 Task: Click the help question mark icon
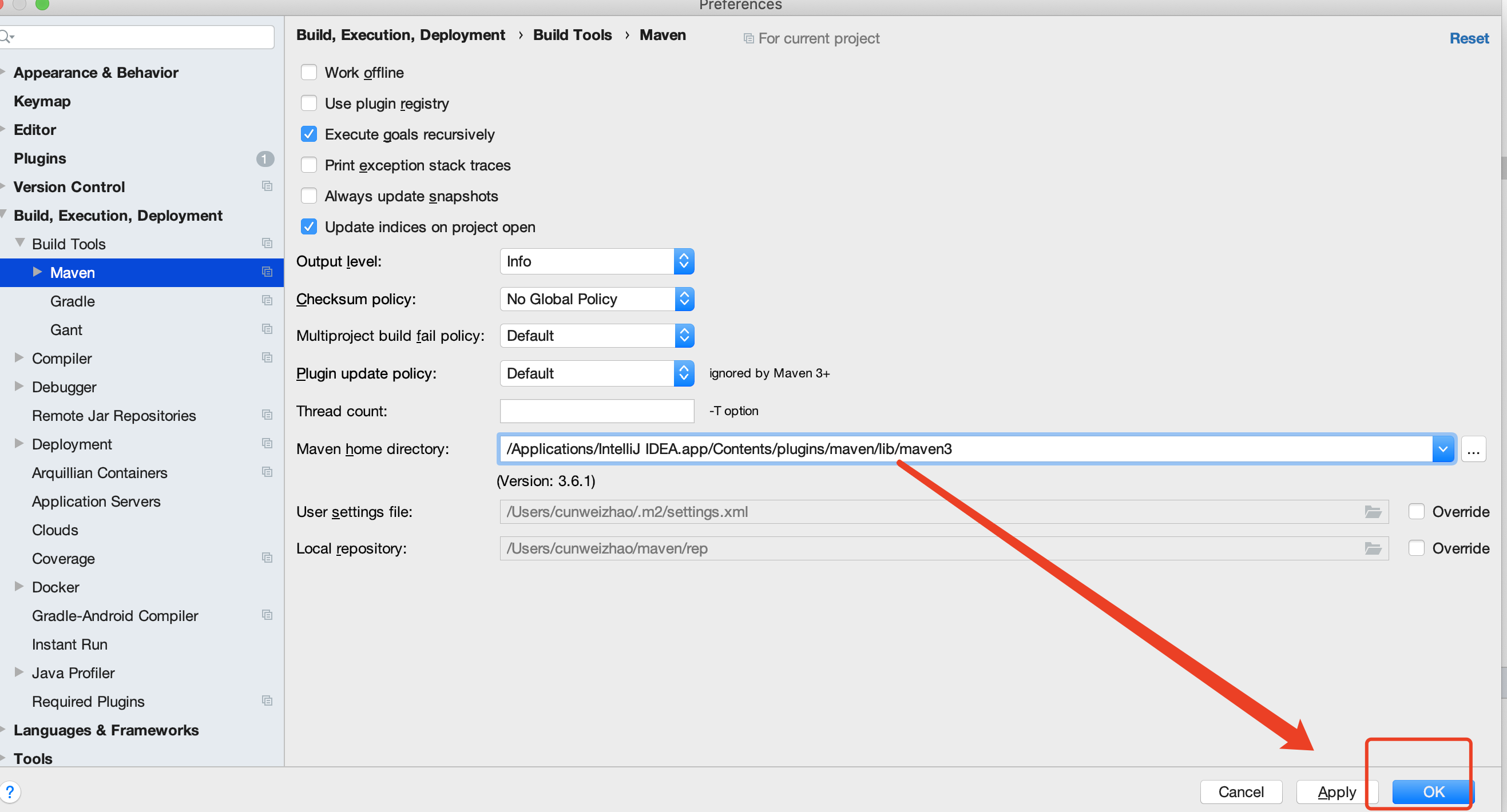tap(10, 791)
